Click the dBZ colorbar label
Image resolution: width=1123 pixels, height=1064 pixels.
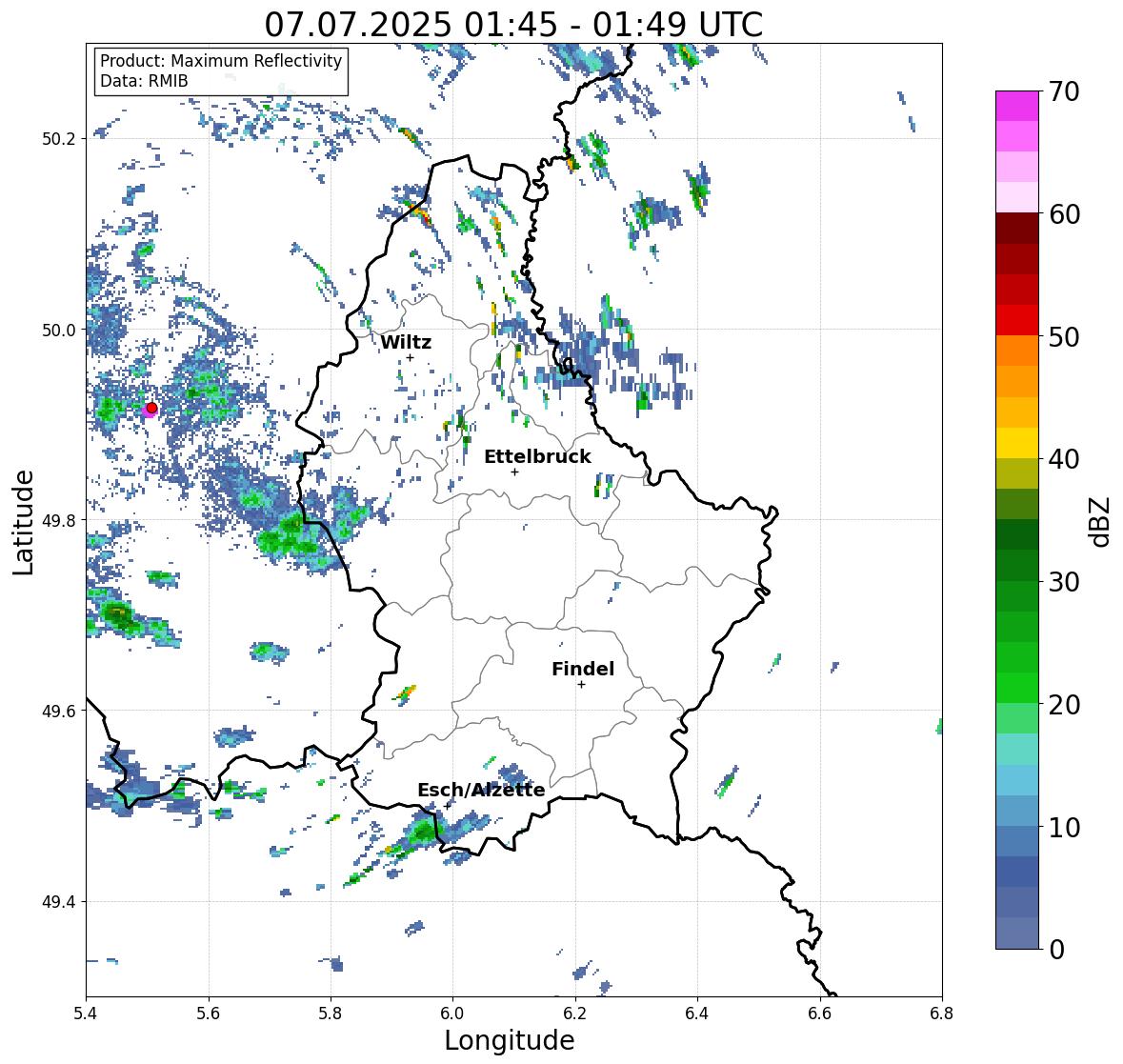[1101, 522]
